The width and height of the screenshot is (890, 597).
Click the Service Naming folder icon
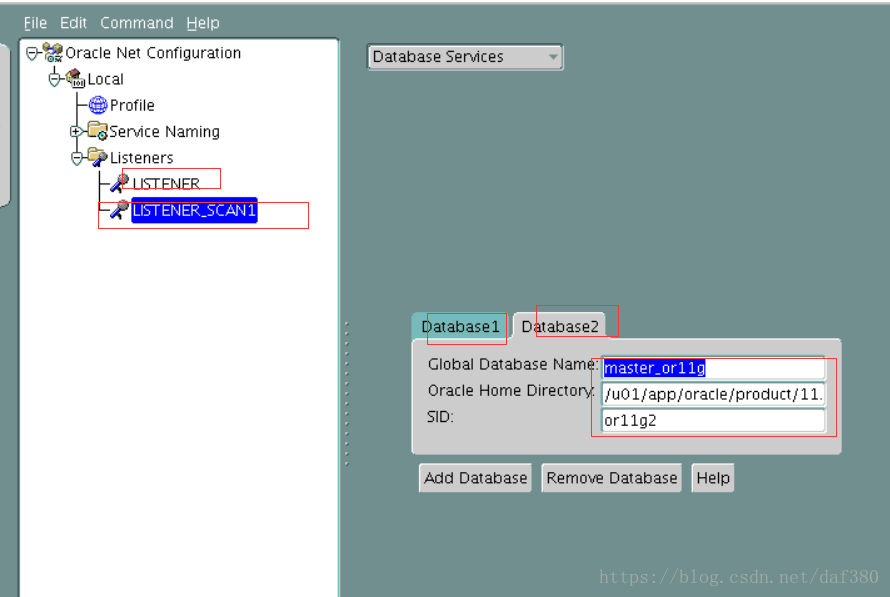[x=98, y=131]
